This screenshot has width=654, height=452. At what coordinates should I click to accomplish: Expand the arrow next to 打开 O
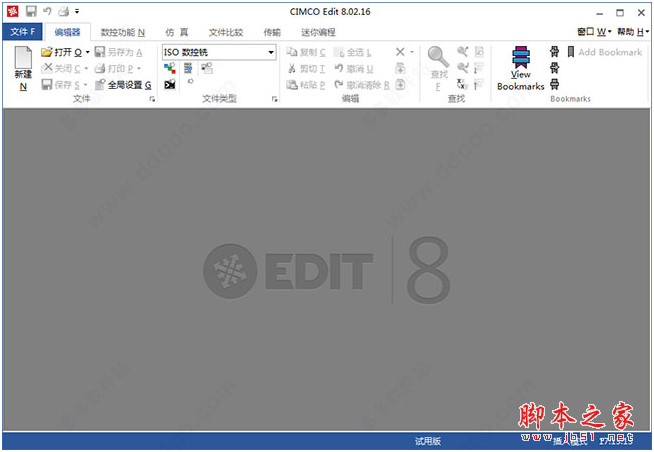88,53
